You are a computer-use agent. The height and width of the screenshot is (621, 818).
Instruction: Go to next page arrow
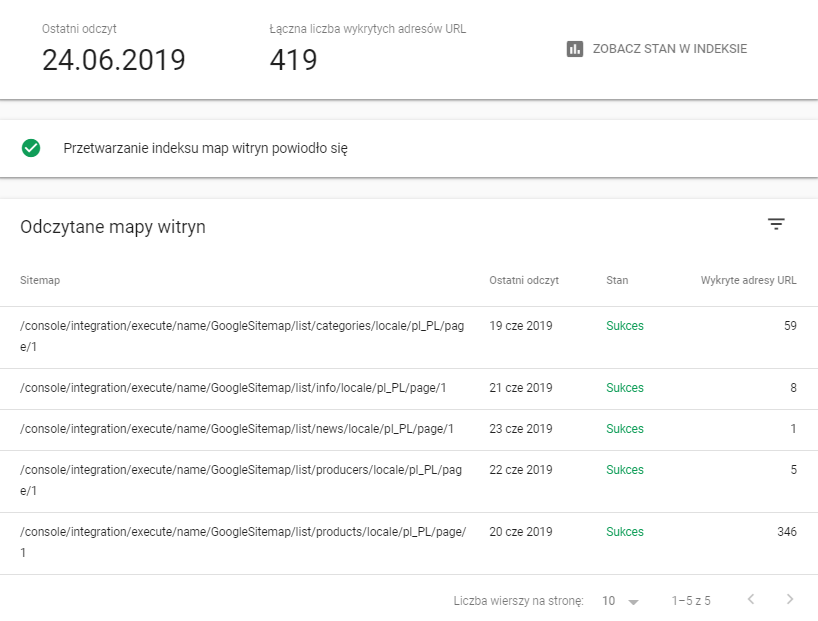[x=790, y=600]
